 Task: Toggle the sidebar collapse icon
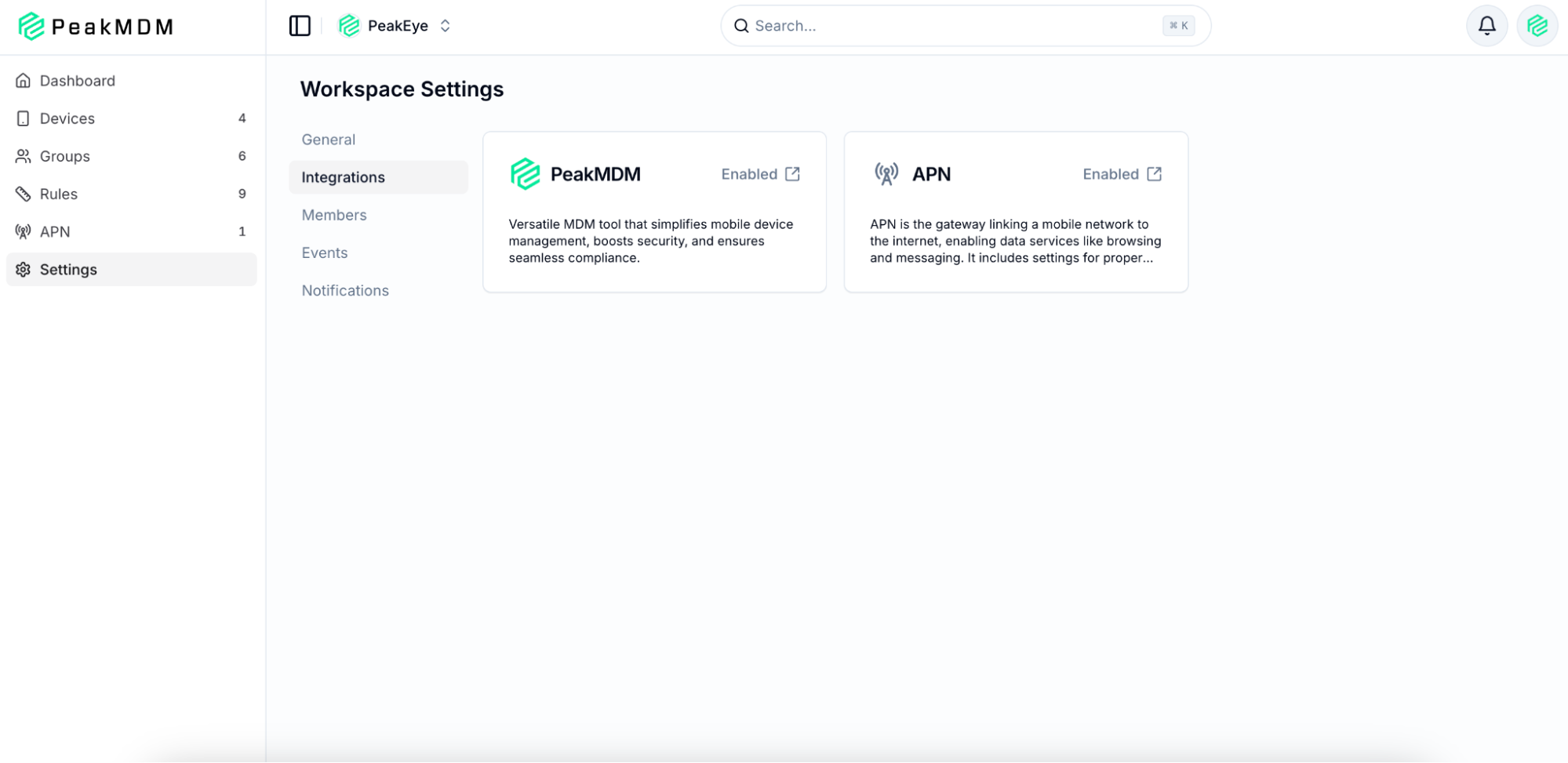[x=300, y=26]
